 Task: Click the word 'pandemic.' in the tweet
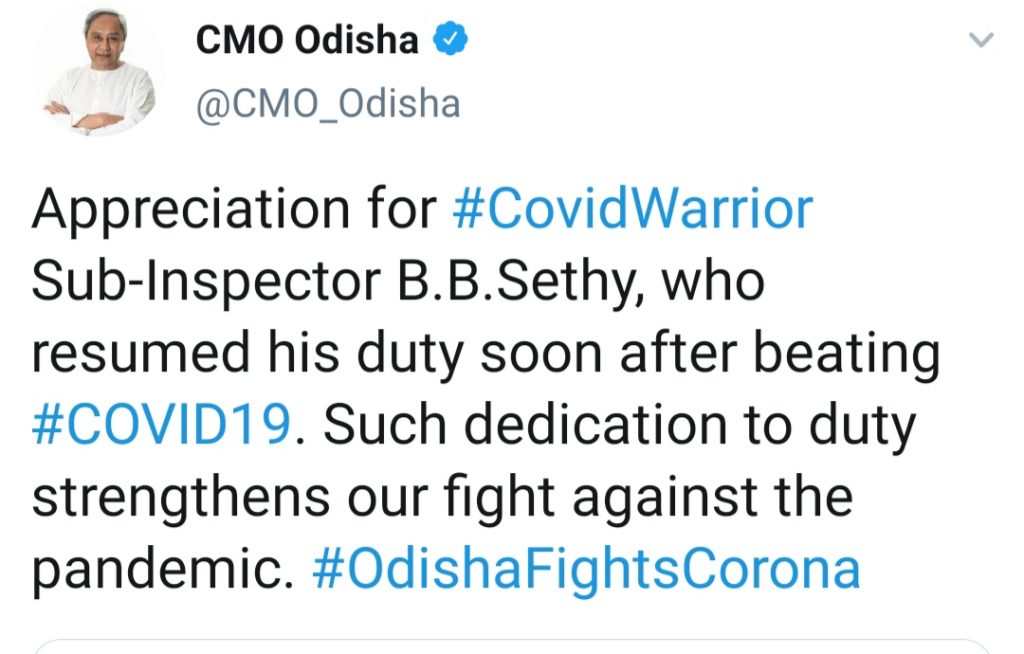tap(163, 571)
